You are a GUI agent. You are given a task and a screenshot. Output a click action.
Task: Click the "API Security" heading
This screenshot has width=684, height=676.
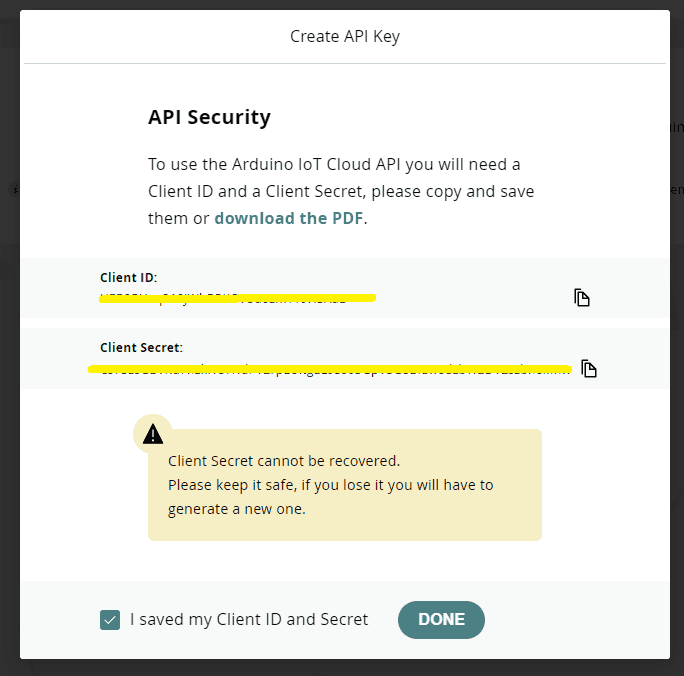209,117
